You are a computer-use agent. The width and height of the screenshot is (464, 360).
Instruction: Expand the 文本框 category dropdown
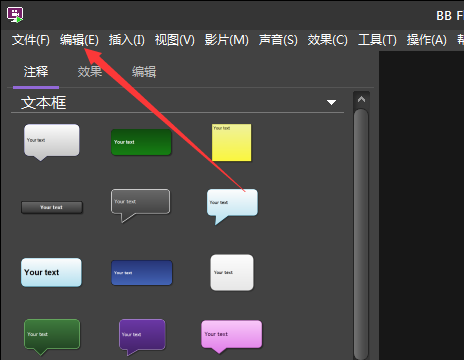[x=331, y=102]
